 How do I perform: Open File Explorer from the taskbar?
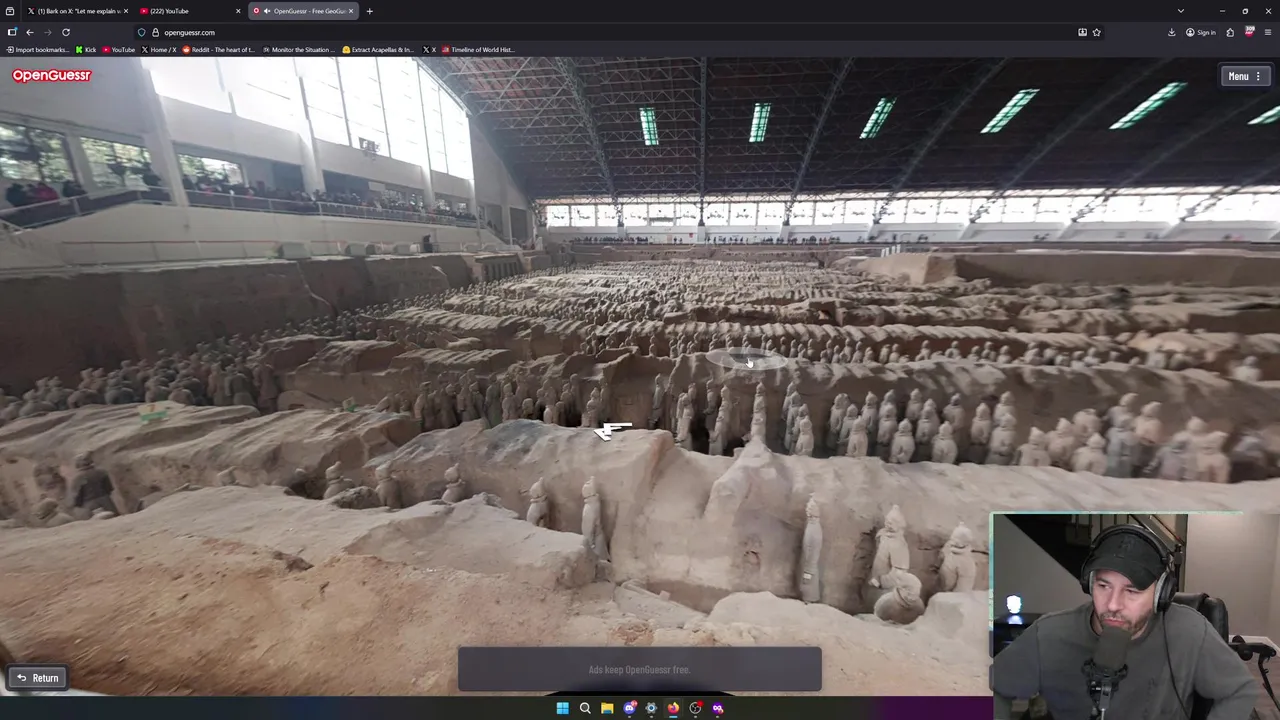tap(607, 708)
